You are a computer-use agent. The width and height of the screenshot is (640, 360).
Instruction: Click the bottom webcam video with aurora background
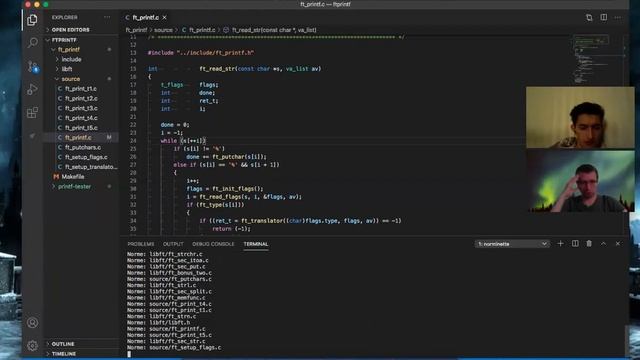[x=580, y=182]
